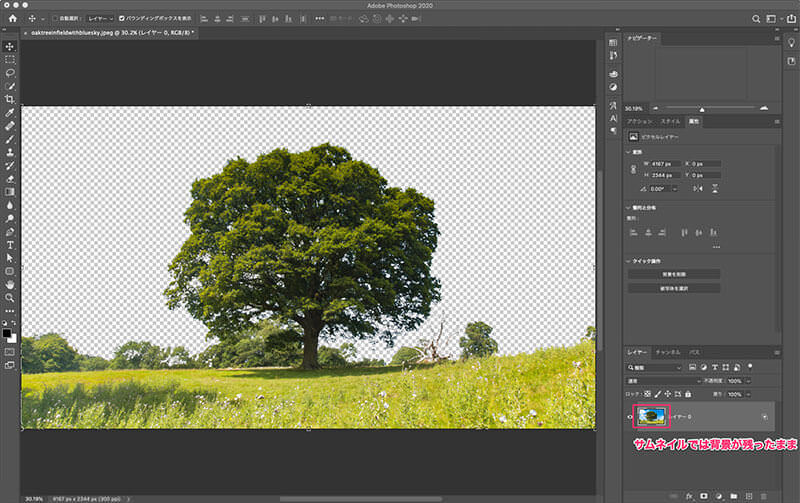Image resolution: width=800 pixels, height=503 pixels.
Task: Switch to the Styles panel tab
Action: (670, 121)
